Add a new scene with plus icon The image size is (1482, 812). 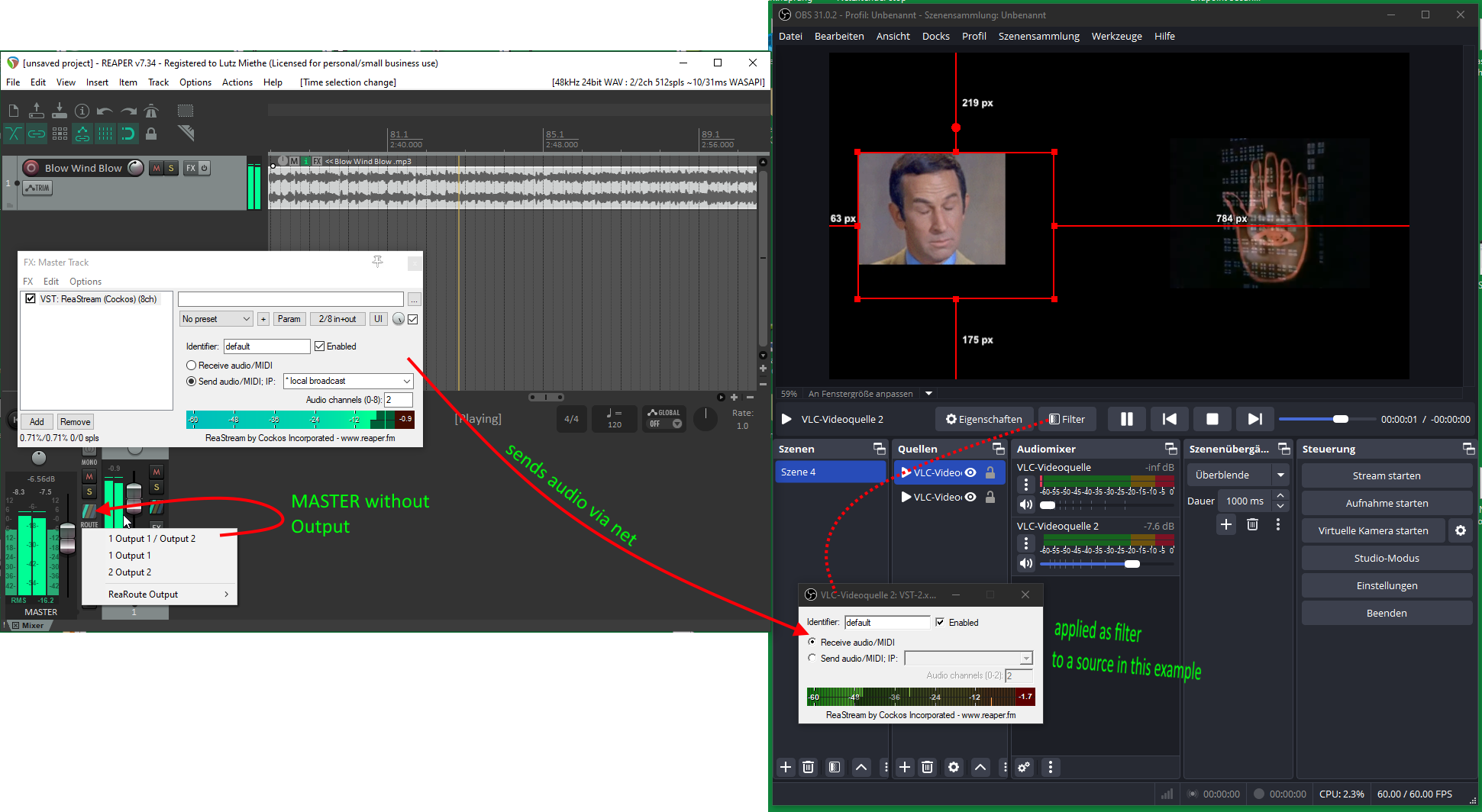coord(786,767)
